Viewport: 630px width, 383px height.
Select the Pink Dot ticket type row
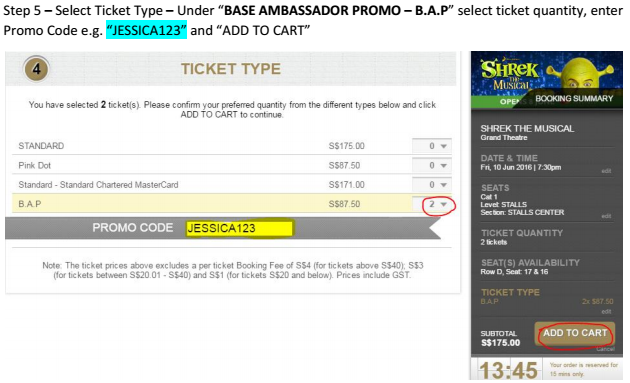(231, 165)
